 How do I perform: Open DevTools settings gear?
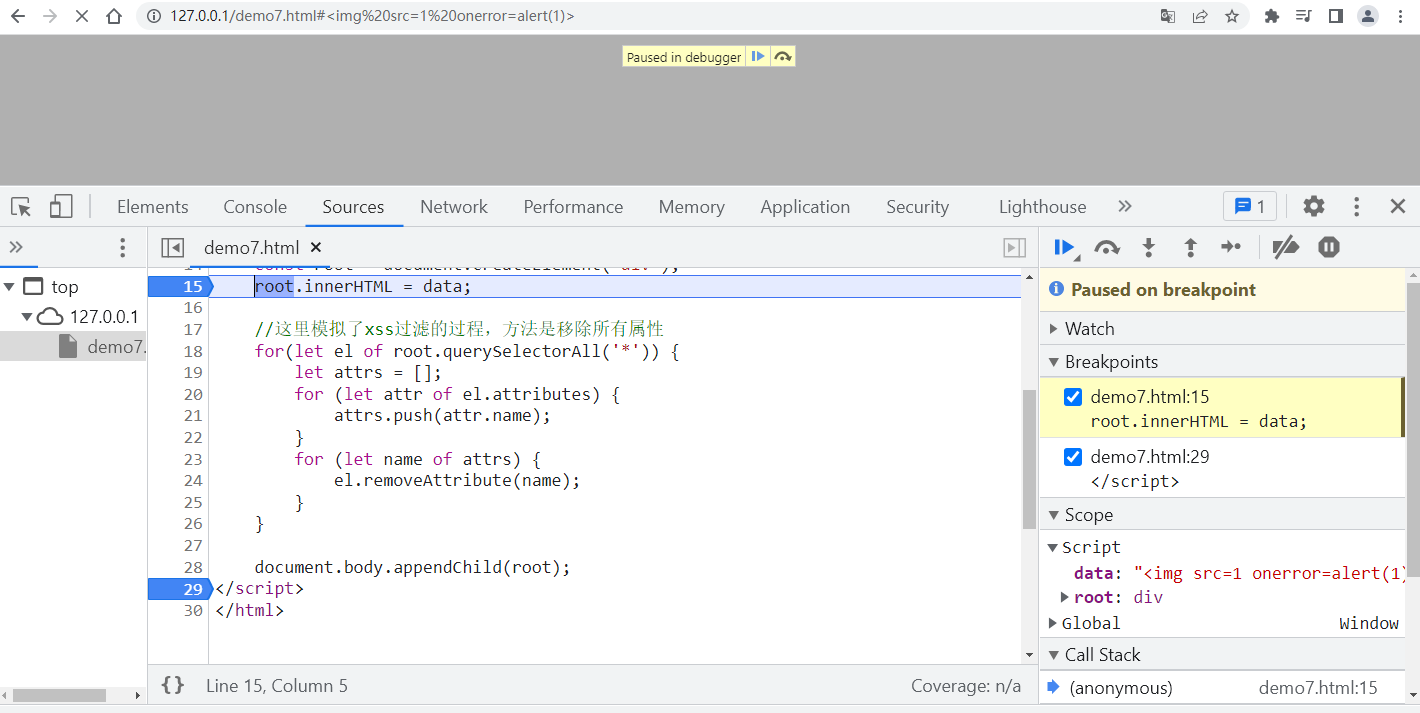[1314, 207]
